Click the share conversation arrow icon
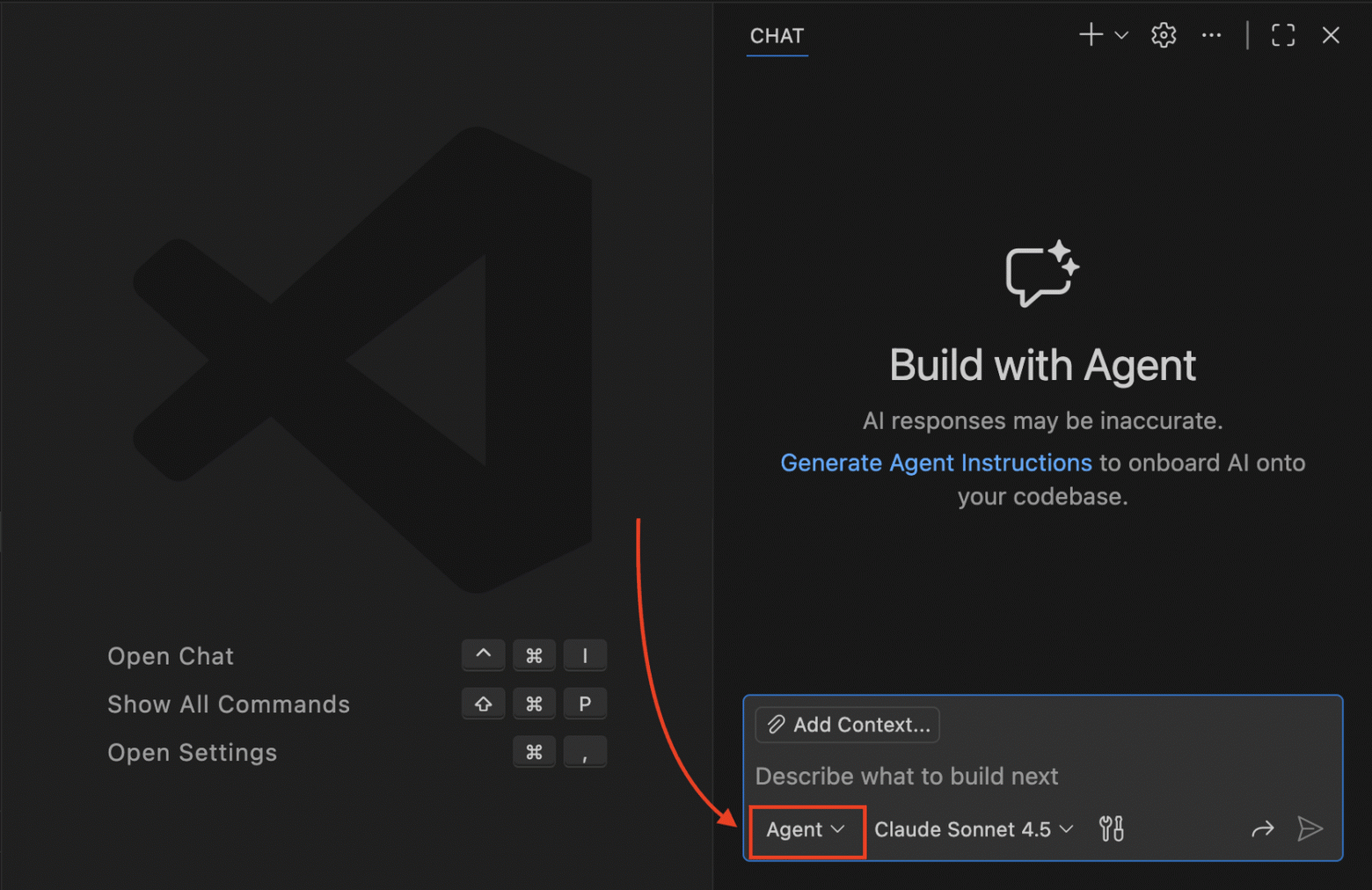1372x890 pixels. [1263, 828]
